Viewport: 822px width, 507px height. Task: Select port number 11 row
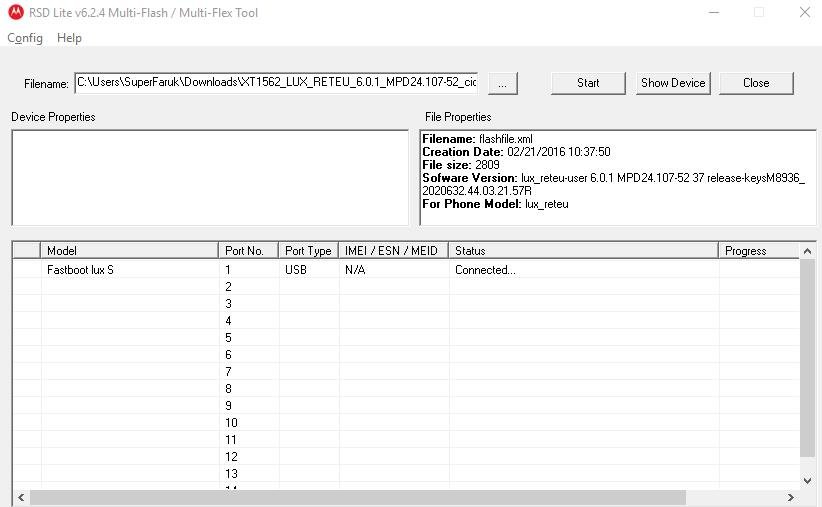coord(406,440)
